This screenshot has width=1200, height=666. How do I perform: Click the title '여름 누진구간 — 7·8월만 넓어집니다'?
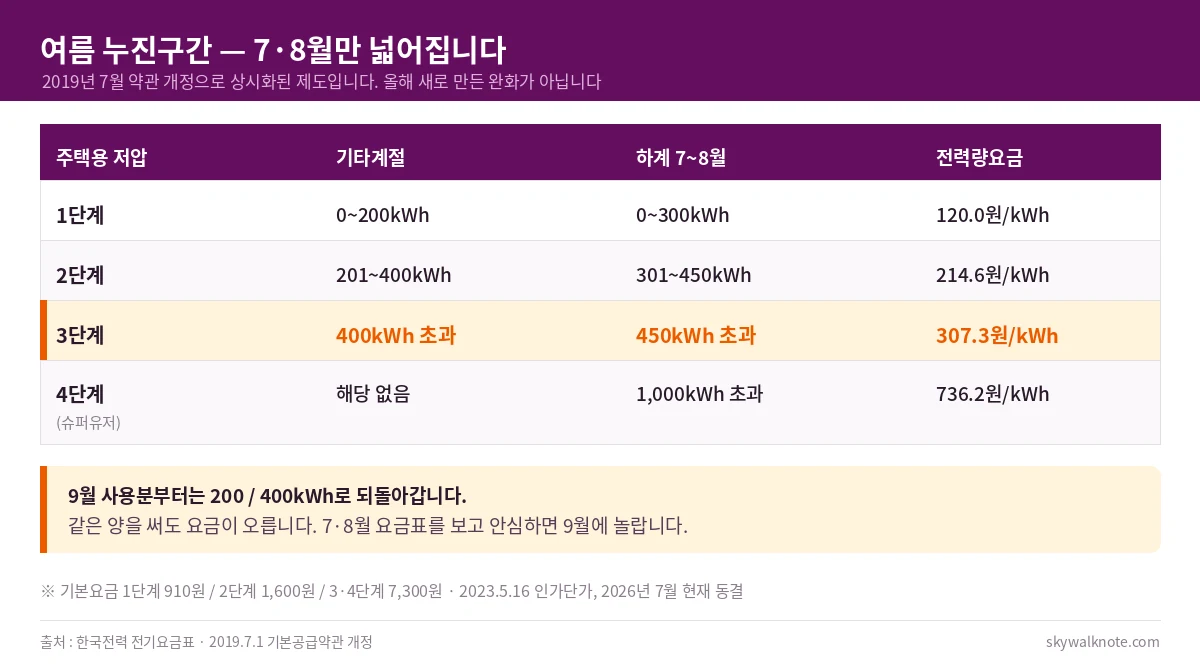(x=273, y=48)
